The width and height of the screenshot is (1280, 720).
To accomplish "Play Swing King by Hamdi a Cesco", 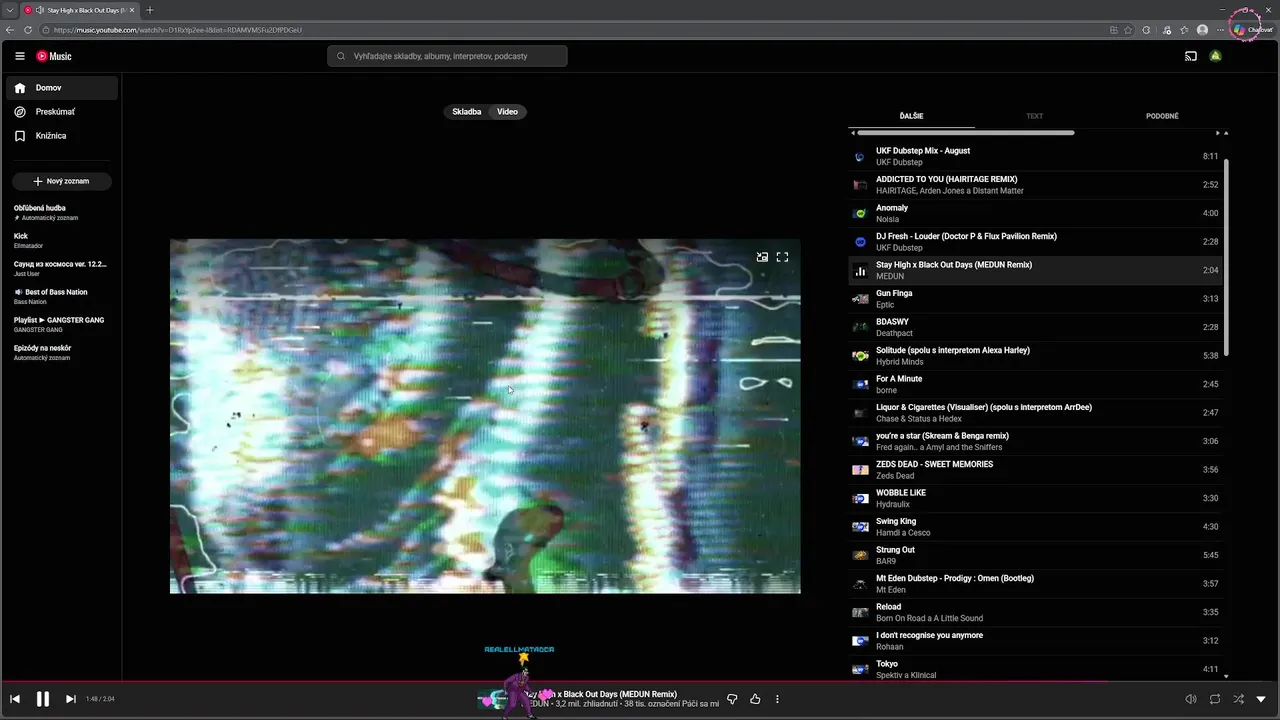I will point(1036,527).
